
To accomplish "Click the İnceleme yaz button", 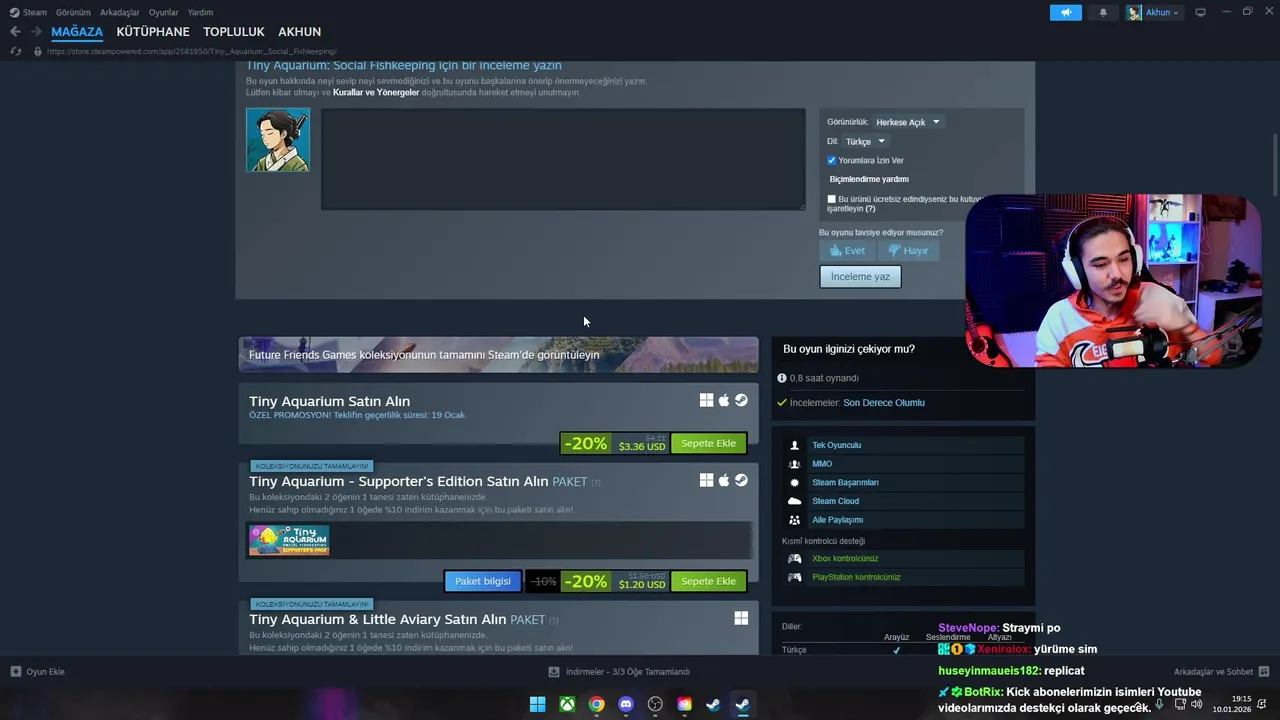I will click(860, 276).
